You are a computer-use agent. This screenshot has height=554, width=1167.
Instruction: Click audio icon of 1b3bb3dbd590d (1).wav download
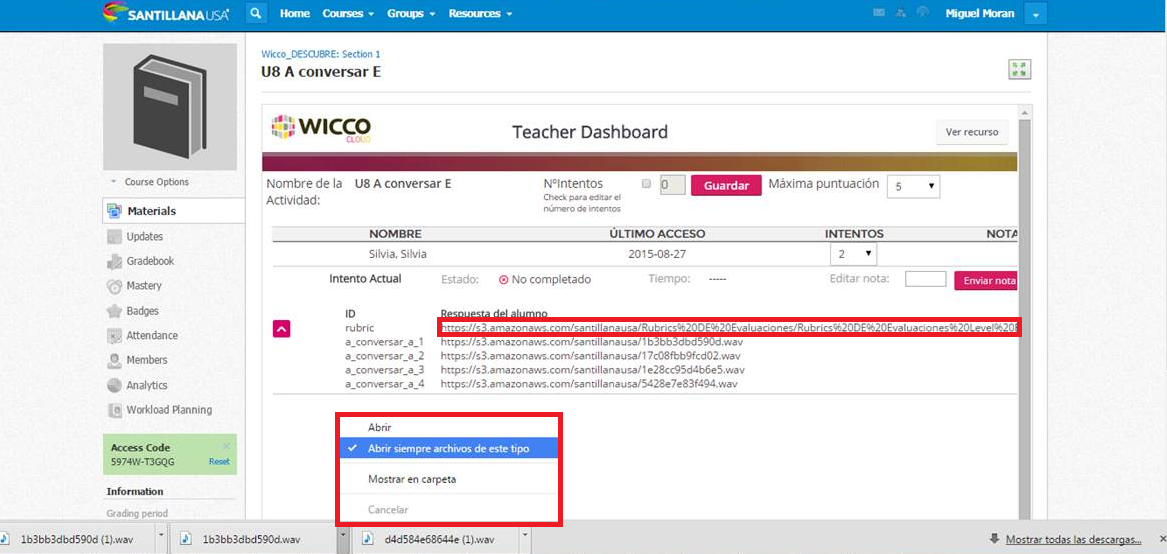click(x=5, y=539)
